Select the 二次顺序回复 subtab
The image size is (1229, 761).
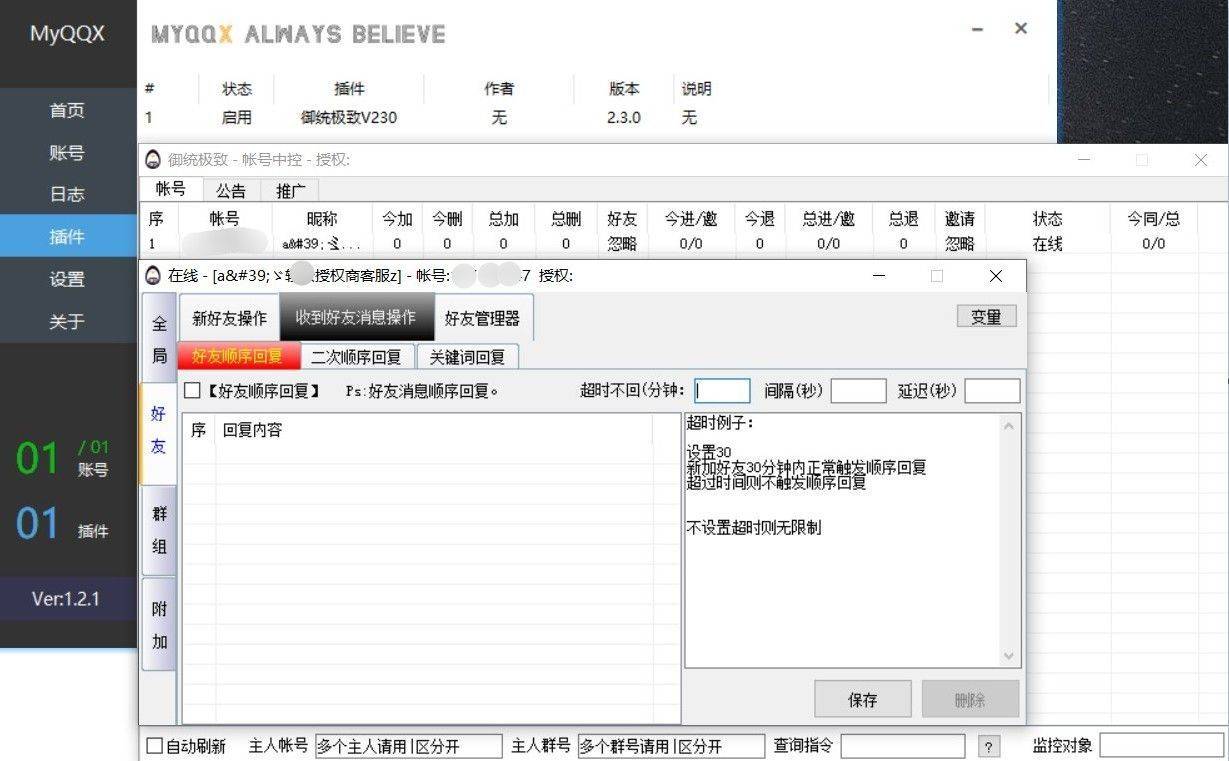point(356,357)
